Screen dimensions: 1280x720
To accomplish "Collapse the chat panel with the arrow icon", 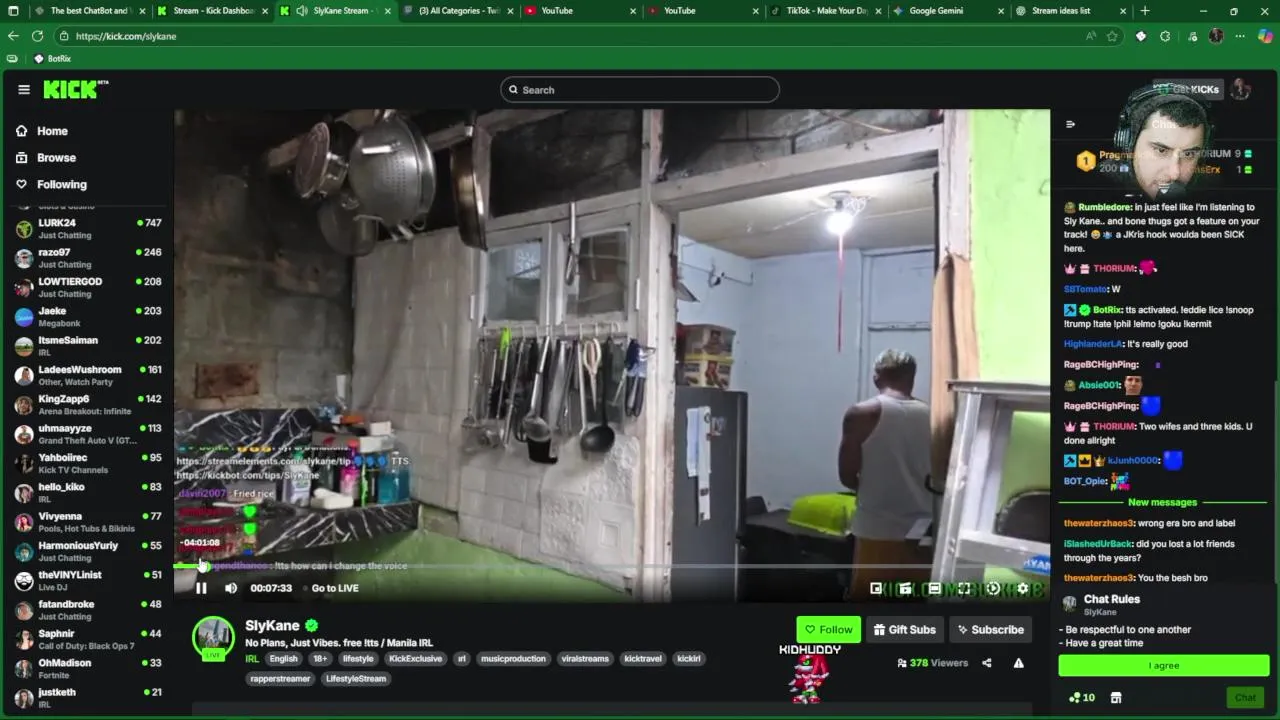I will (x=1070, y=125).
